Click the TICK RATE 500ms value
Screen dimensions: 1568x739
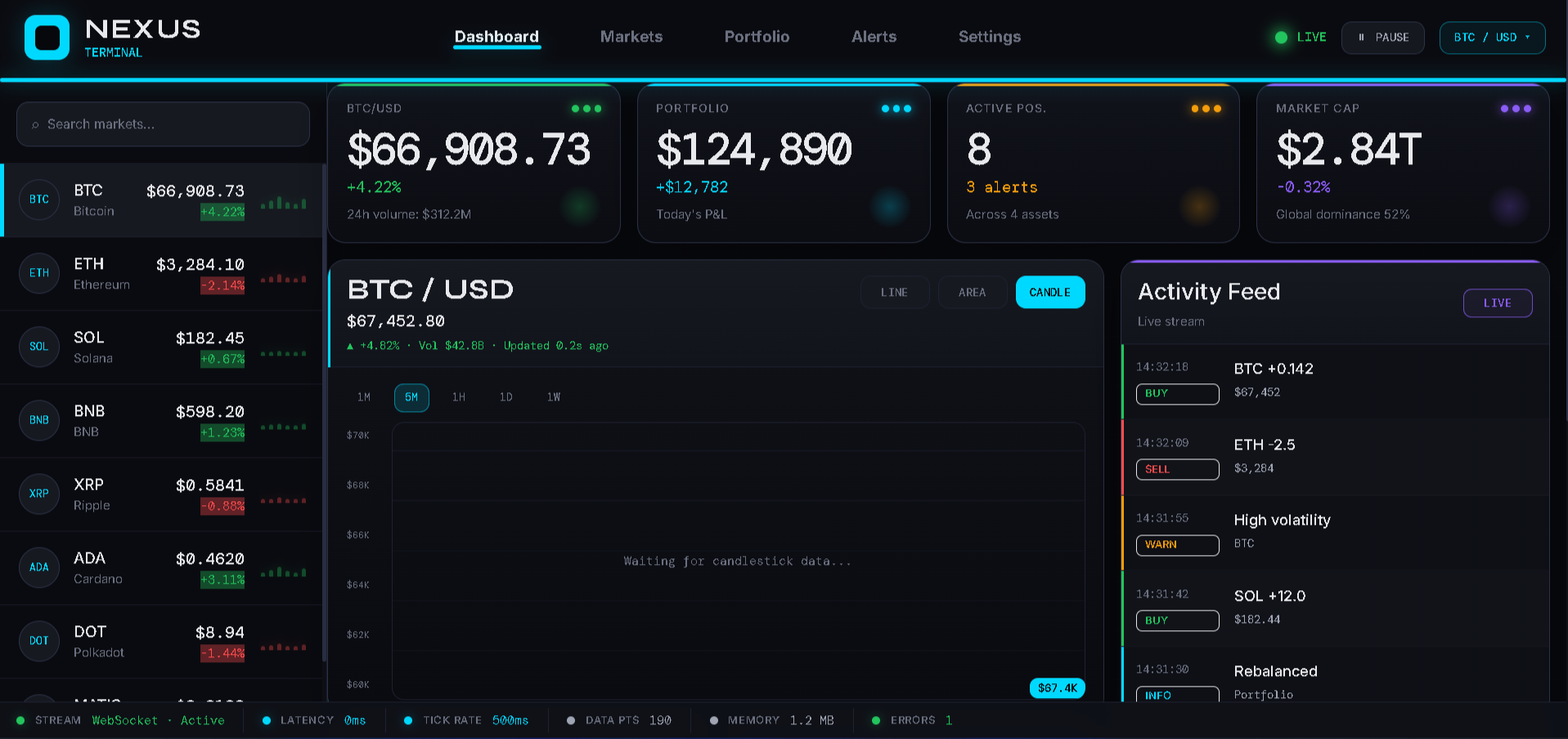[x=510, y=721]
